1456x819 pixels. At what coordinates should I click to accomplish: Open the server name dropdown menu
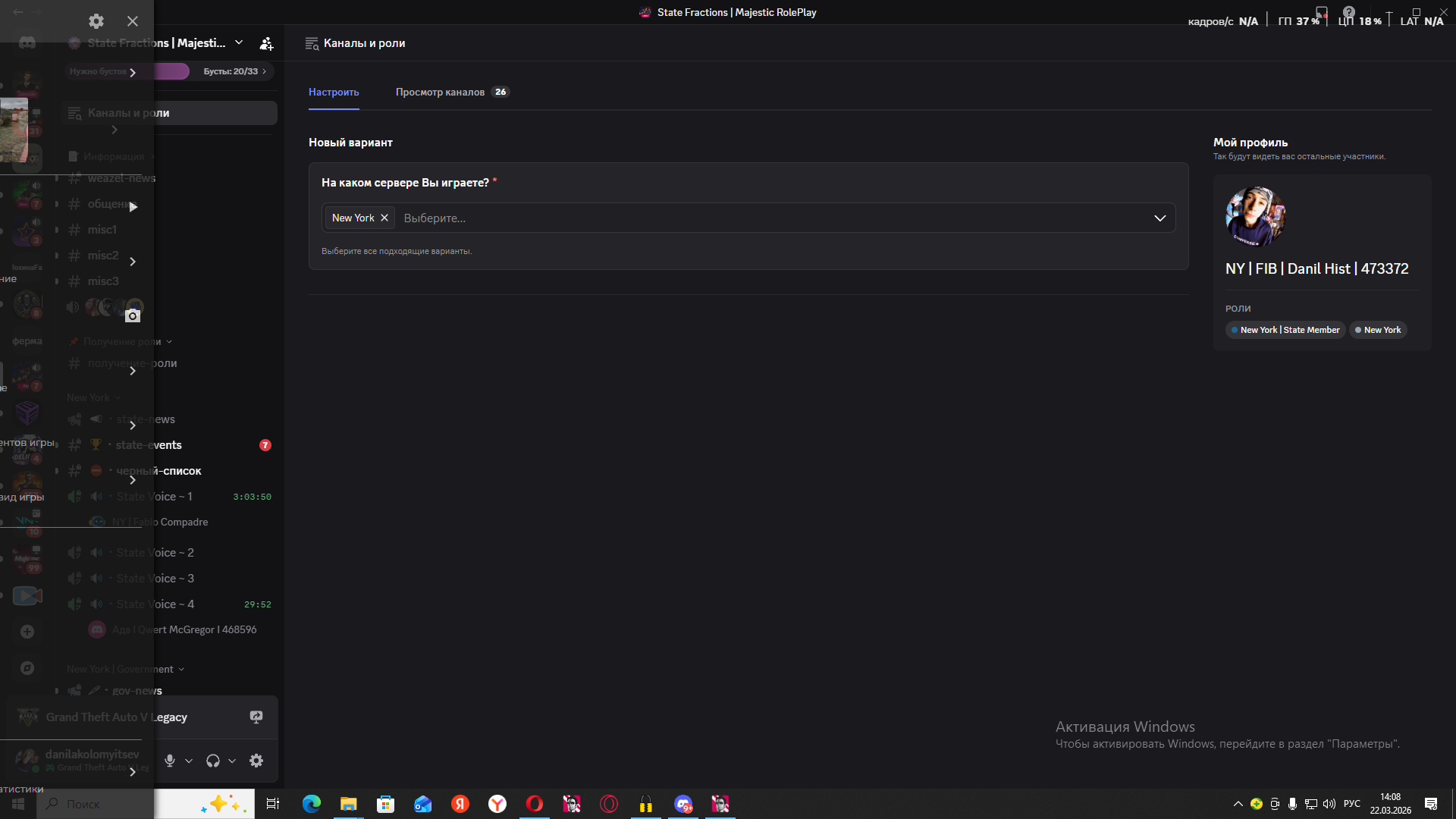[239, 43]
